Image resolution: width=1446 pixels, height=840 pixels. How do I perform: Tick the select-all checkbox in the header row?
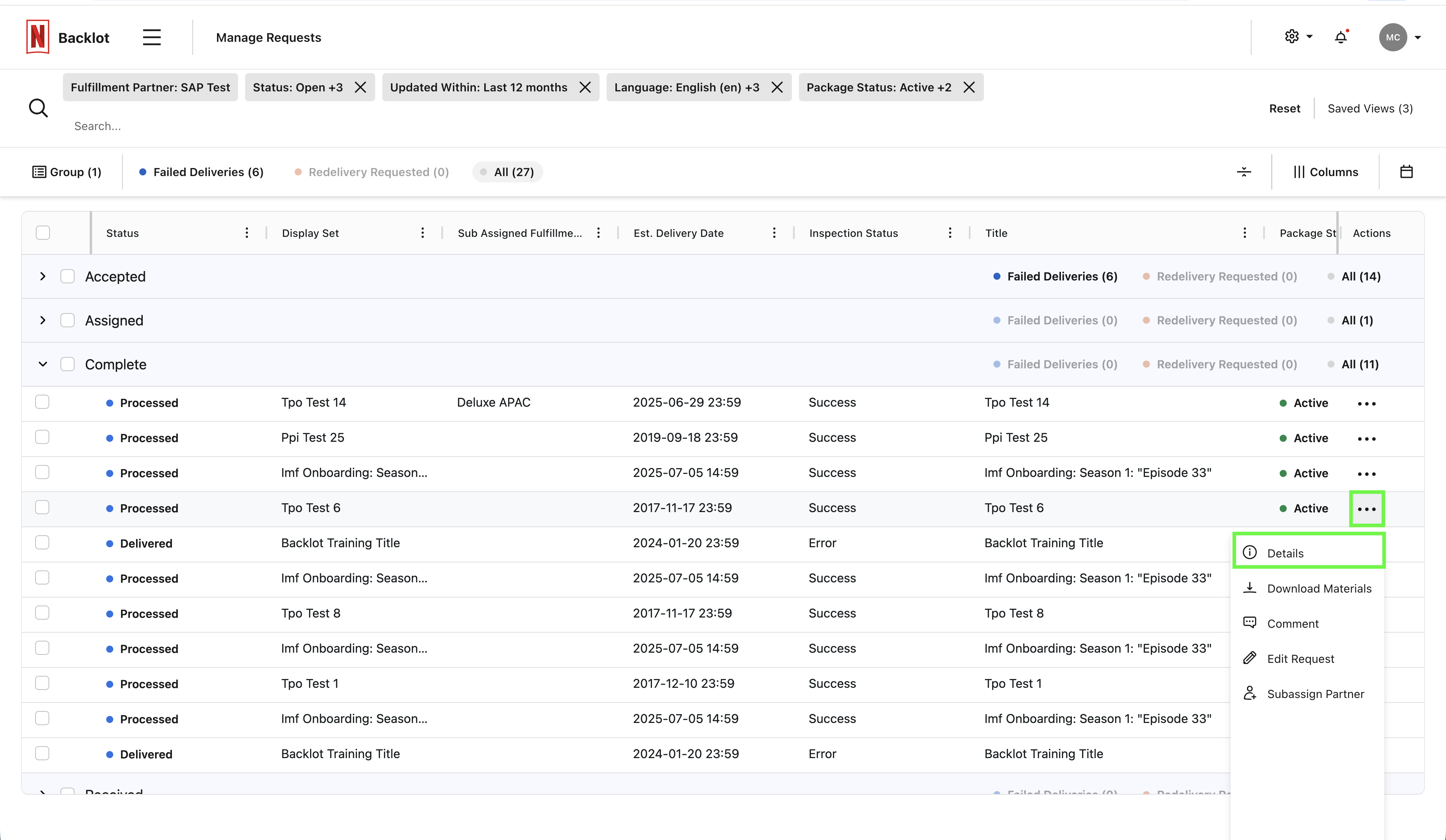pos(43,232)
